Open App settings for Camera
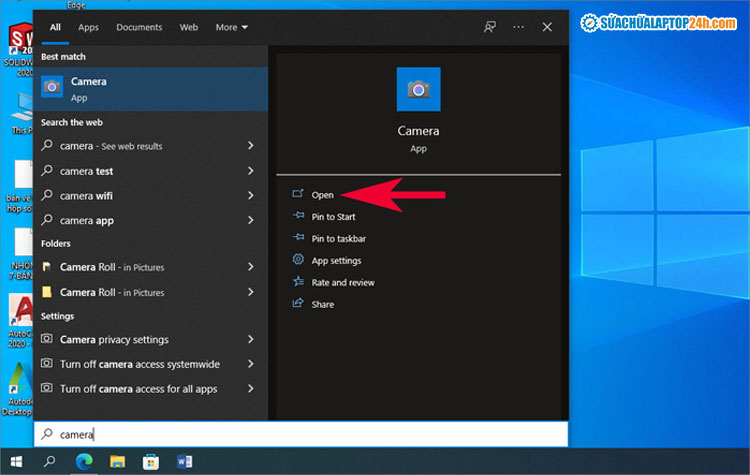750x475 pixels. tap(336, 261)
